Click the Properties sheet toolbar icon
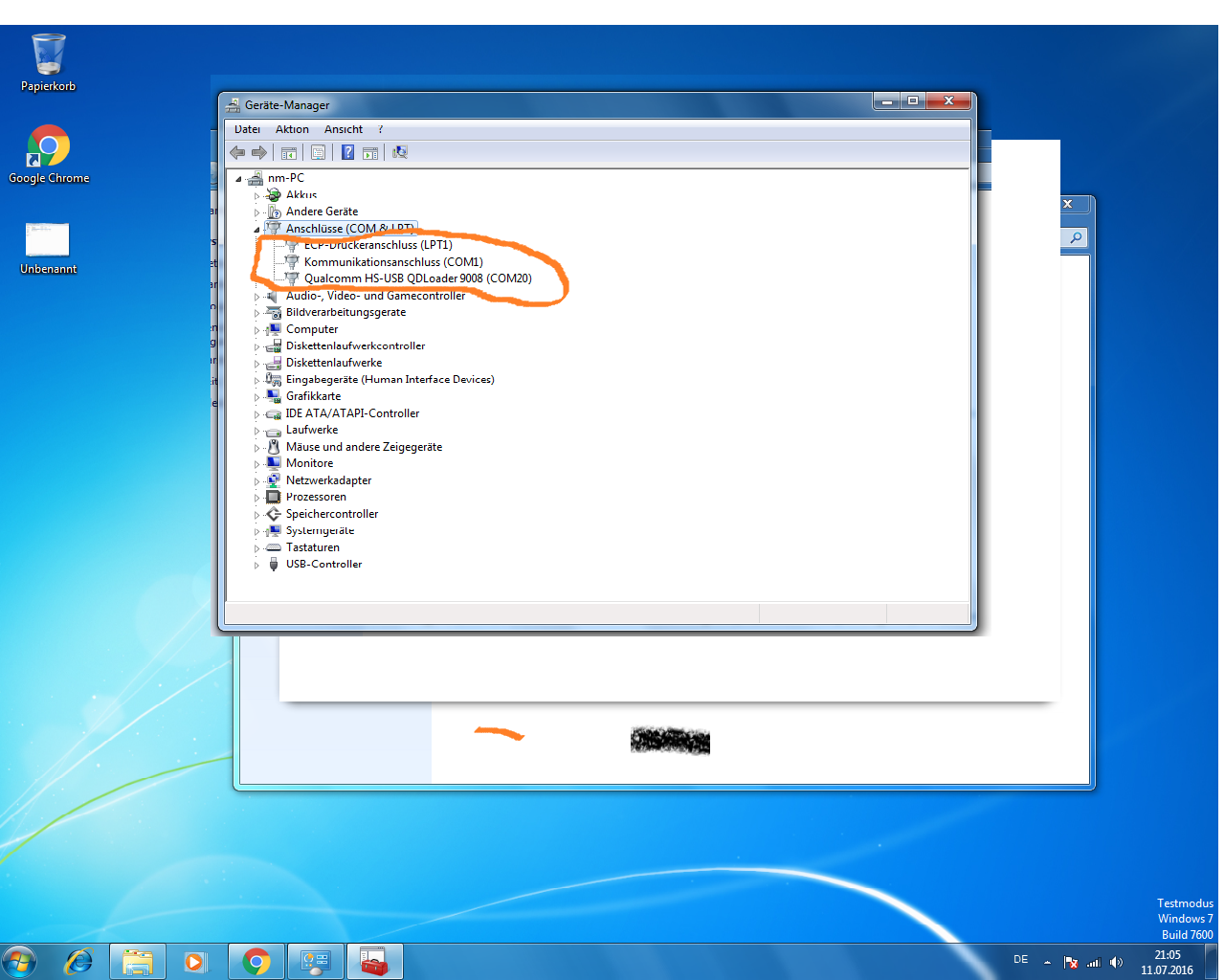Screen dimensions: 1225x980 pos(318,152)
